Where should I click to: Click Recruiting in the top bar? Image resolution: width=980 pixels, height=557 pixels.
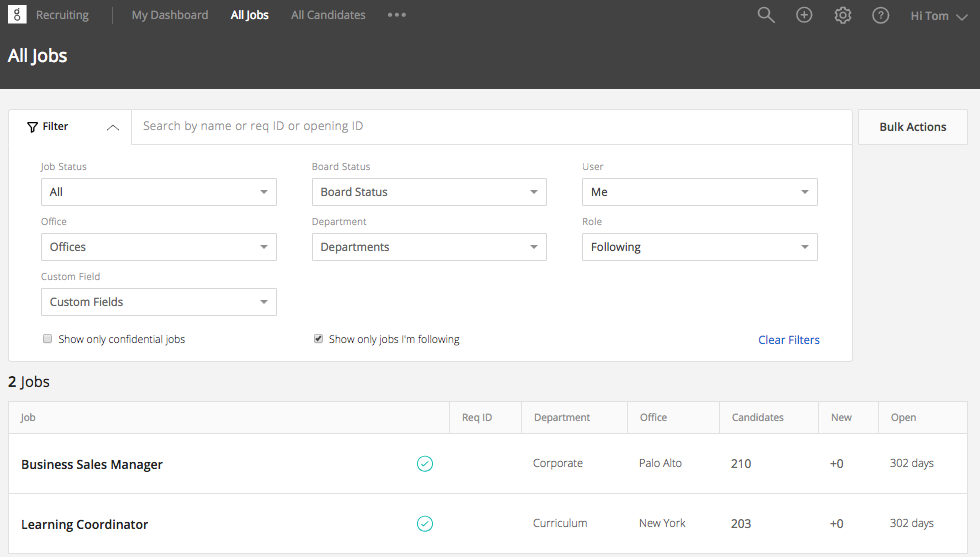[x=62, y=15]
